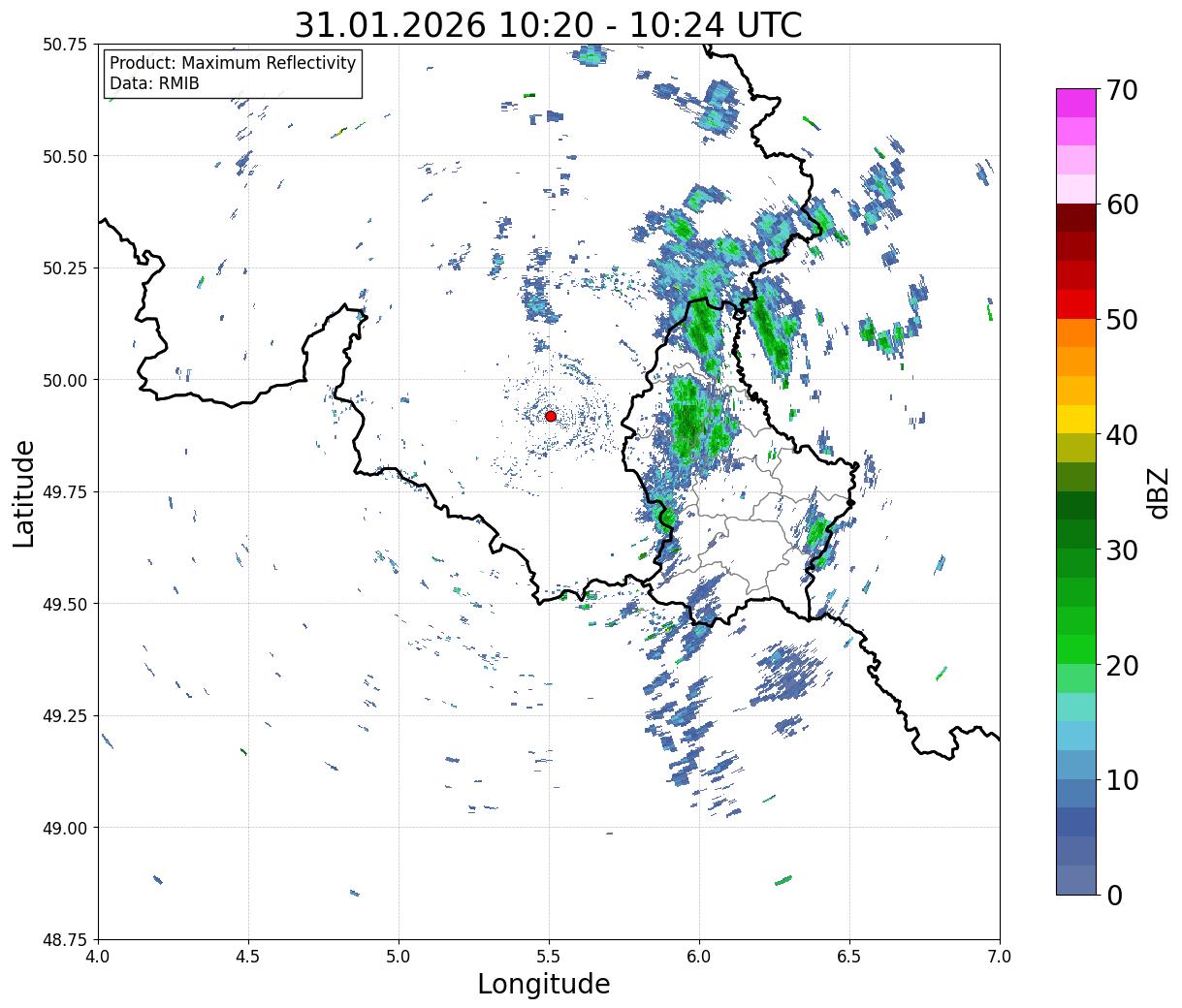1182x1008 pixels.
Task: Click the colorbar tick label 40
Action: tap(1122, 434)
